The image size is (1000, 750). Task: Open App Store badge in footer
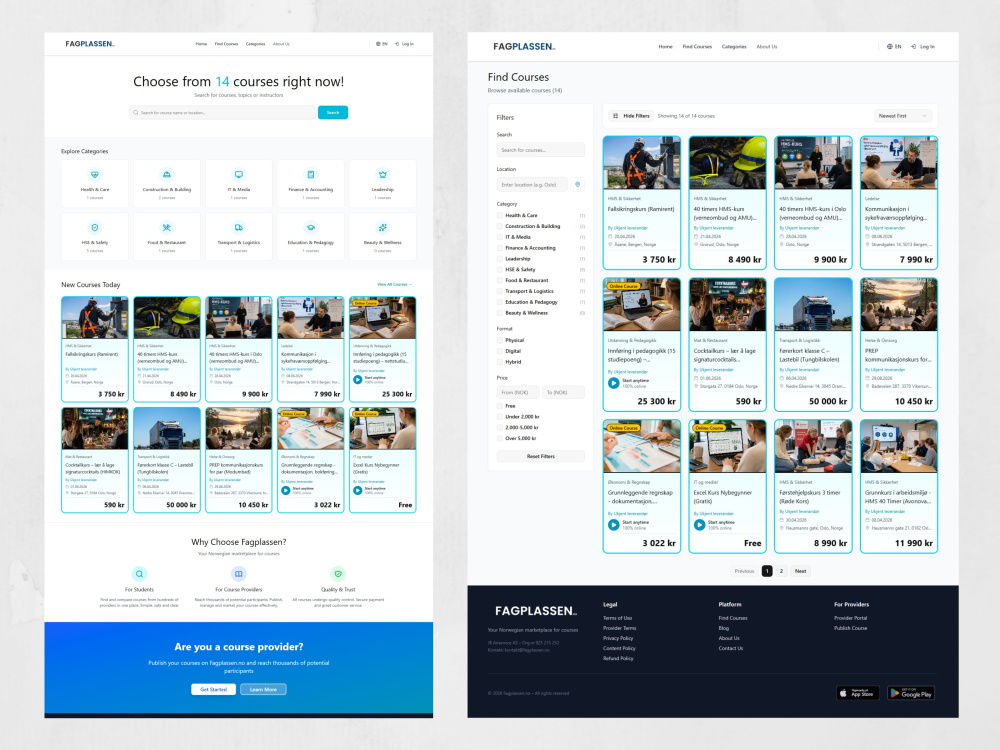tap(858, 693)
